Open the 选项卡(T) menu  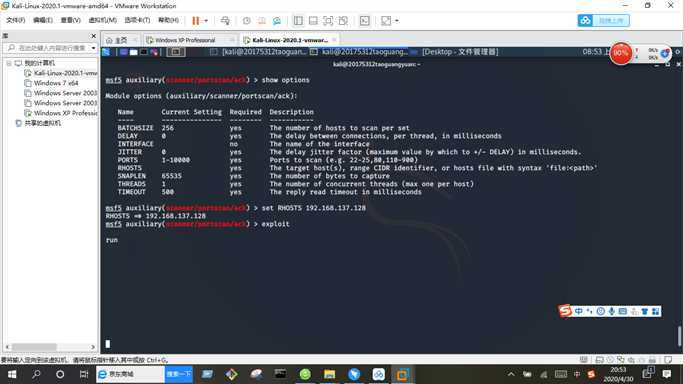tap(137, 20)
